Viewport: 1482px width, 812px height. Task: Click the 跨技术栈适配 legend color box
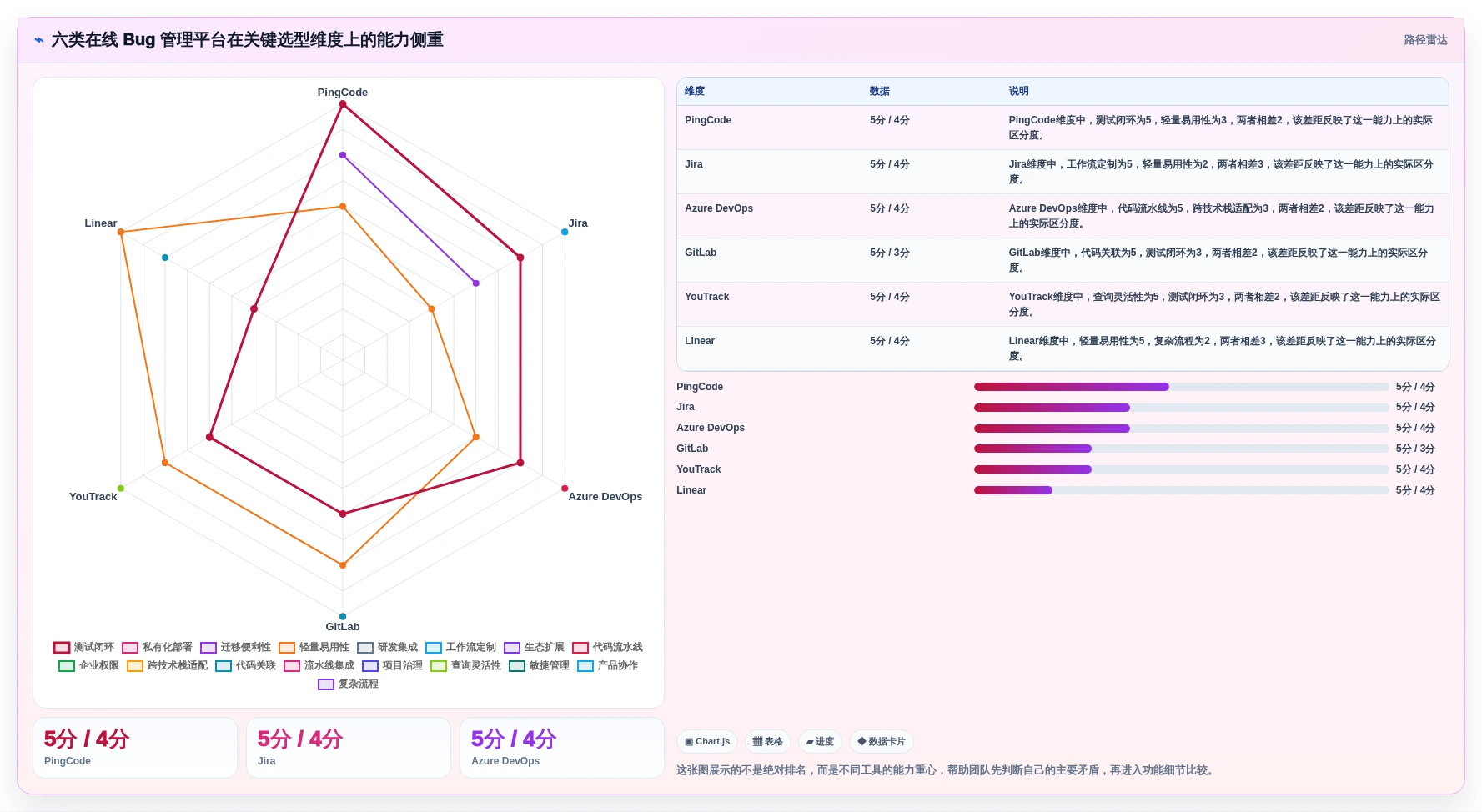pos(135,665)
